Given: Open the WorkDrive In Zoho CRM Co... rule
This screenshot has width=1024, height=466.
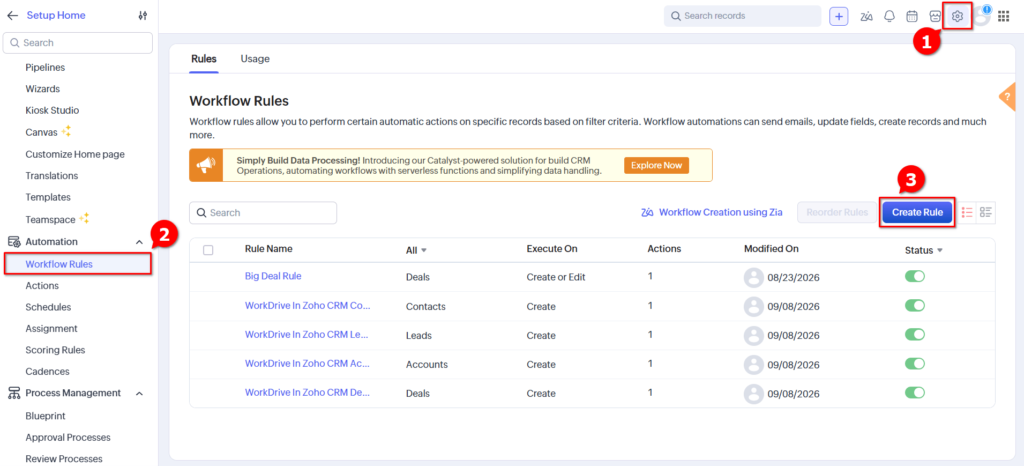Looking at the screenshot, I should click(x=307, y=305).
